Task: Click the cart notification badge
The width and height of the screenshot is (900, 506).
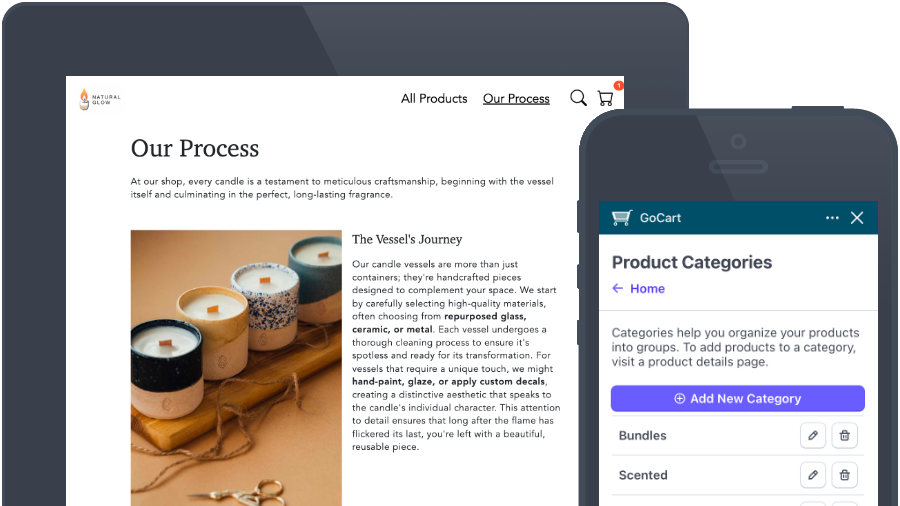Action: click(x=618, y=85)
